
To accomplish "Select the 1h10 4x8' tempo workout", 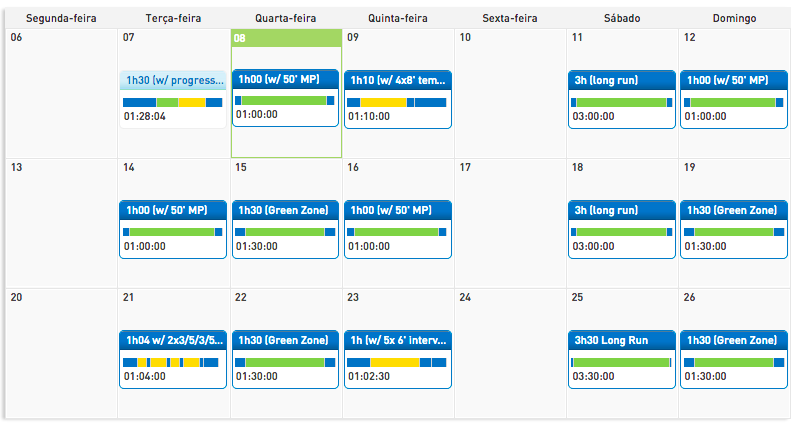I will pos(397,79).
